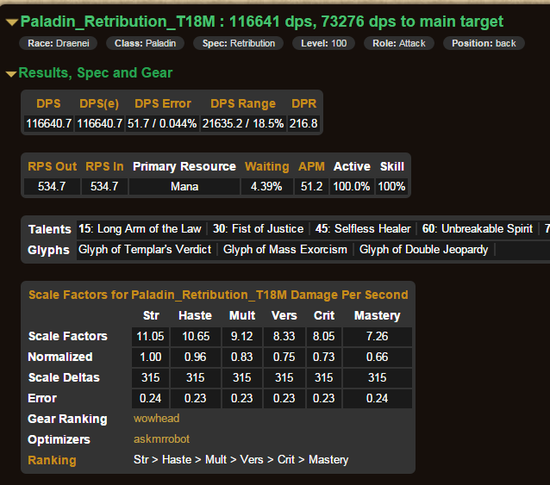Click the 30: Fist of Justice talent

(x=258, y=229)
